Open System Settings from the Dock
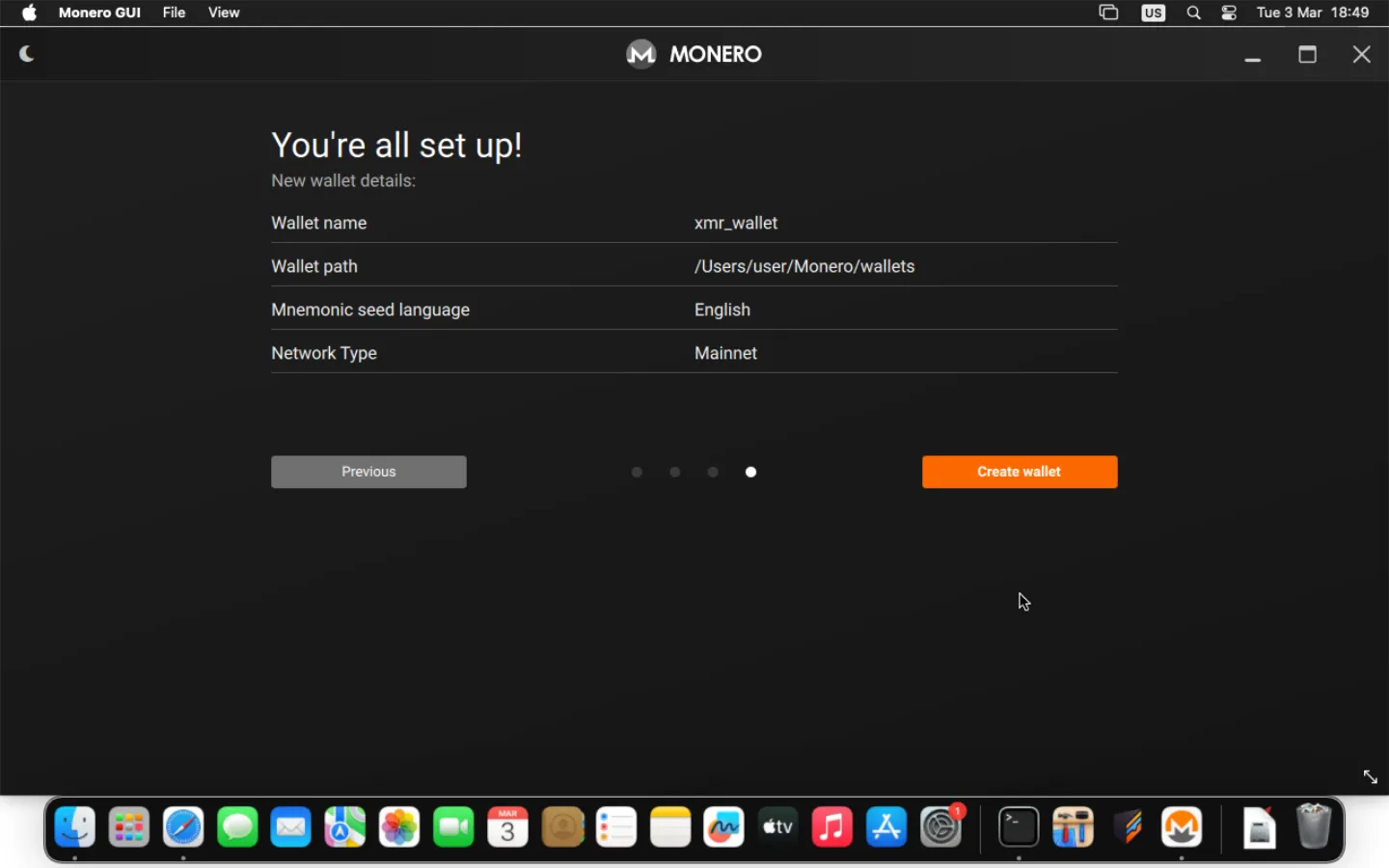This screenshot has width=1389, height=868. click(x=941, y=827)
